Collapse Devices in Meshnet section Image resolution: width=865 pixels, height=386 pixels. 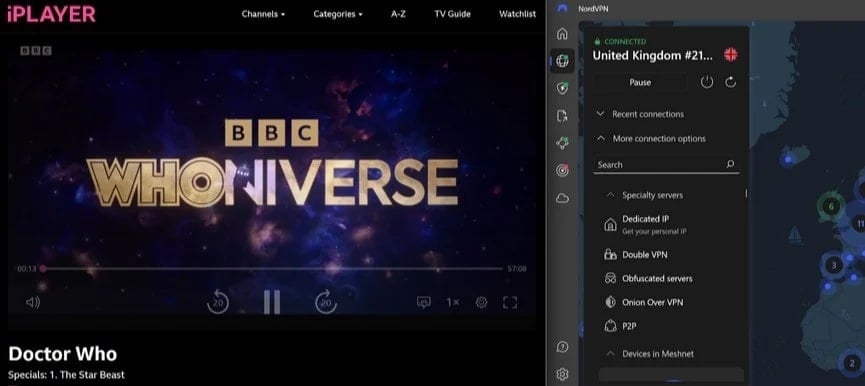click(x=650, y=353)
